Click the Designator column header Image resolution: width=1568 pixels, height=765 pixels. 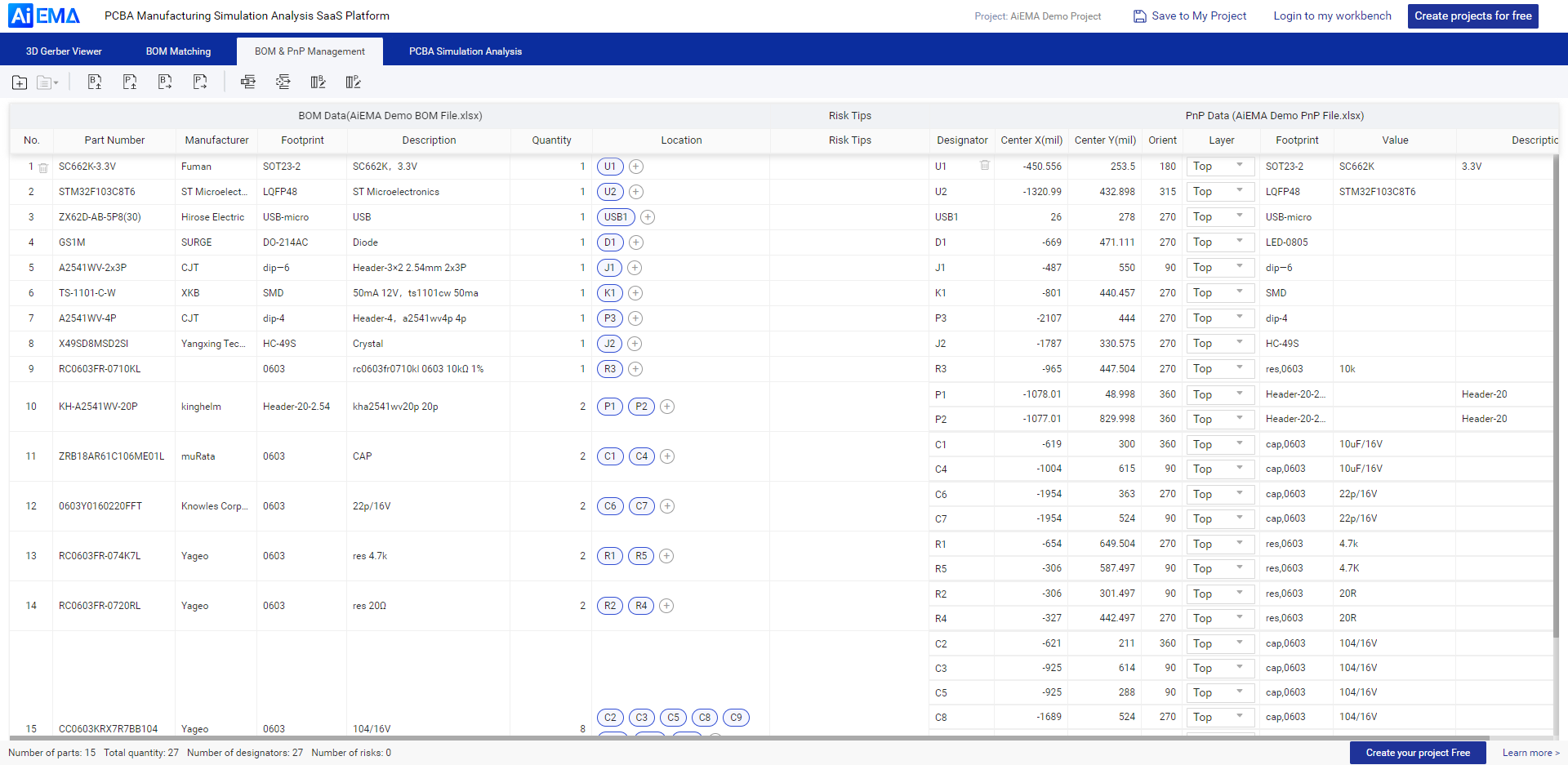coord(962,140)
